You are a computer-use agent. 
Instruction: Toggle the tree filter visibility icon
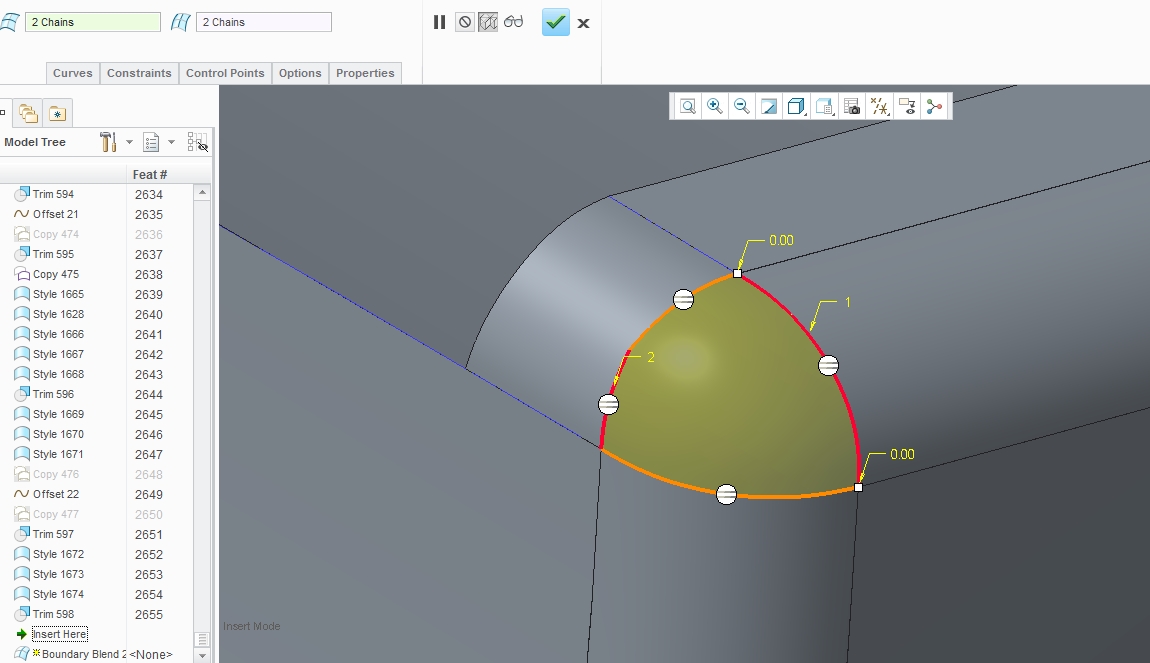tap(197, 142)
